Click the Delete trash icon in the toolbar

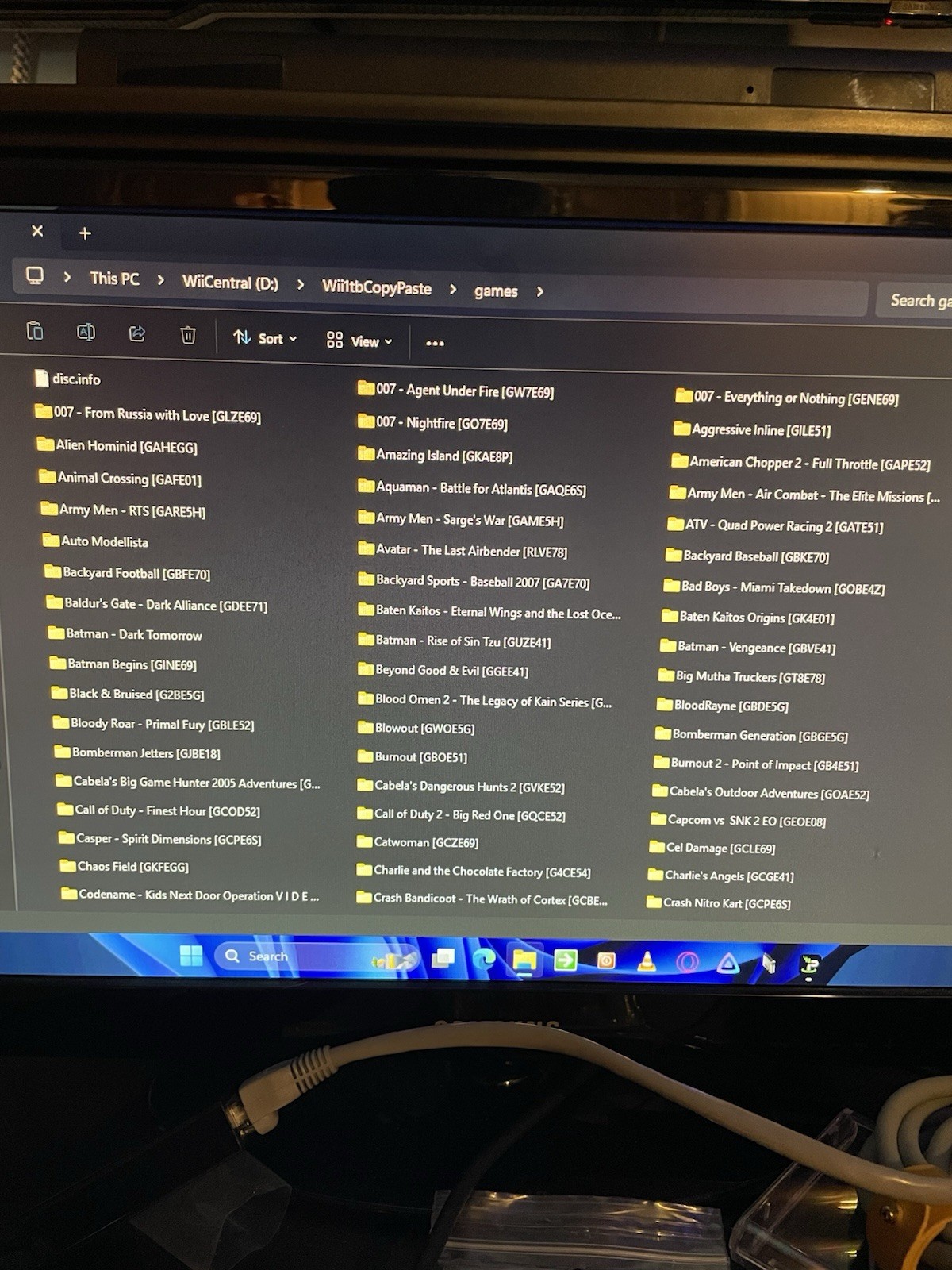tap(188, 335)
